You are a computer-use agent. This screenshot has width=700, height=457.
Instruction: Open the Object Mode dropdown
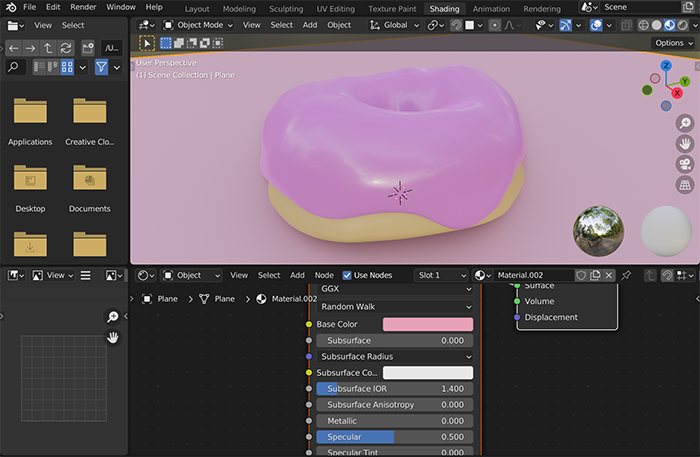pyautogui.click(x=200, y=25)
